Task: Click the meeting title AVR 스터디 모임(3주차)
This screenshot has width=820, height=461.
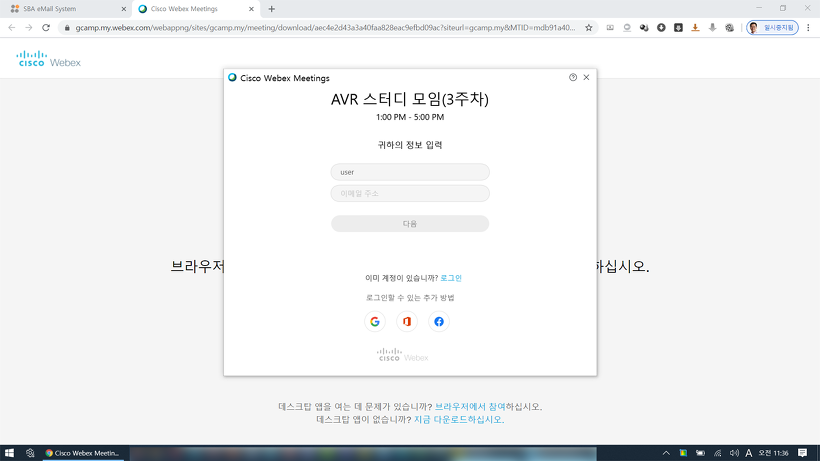Action: [x=410, y=99]
